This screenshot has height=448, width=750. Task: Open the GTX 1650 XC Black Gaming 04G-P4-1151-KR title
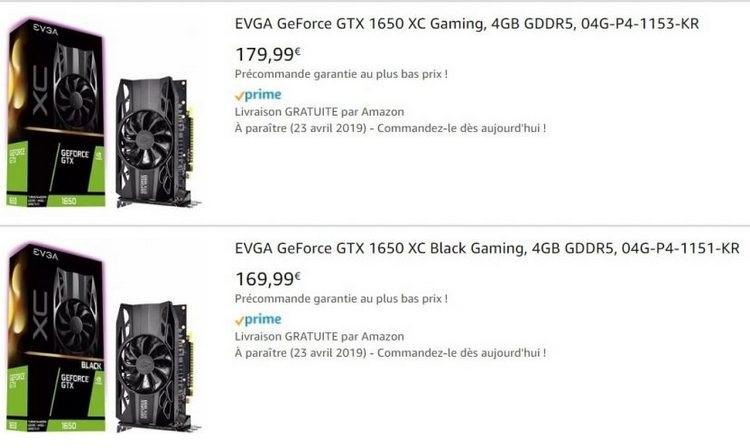tap(487, 249)
